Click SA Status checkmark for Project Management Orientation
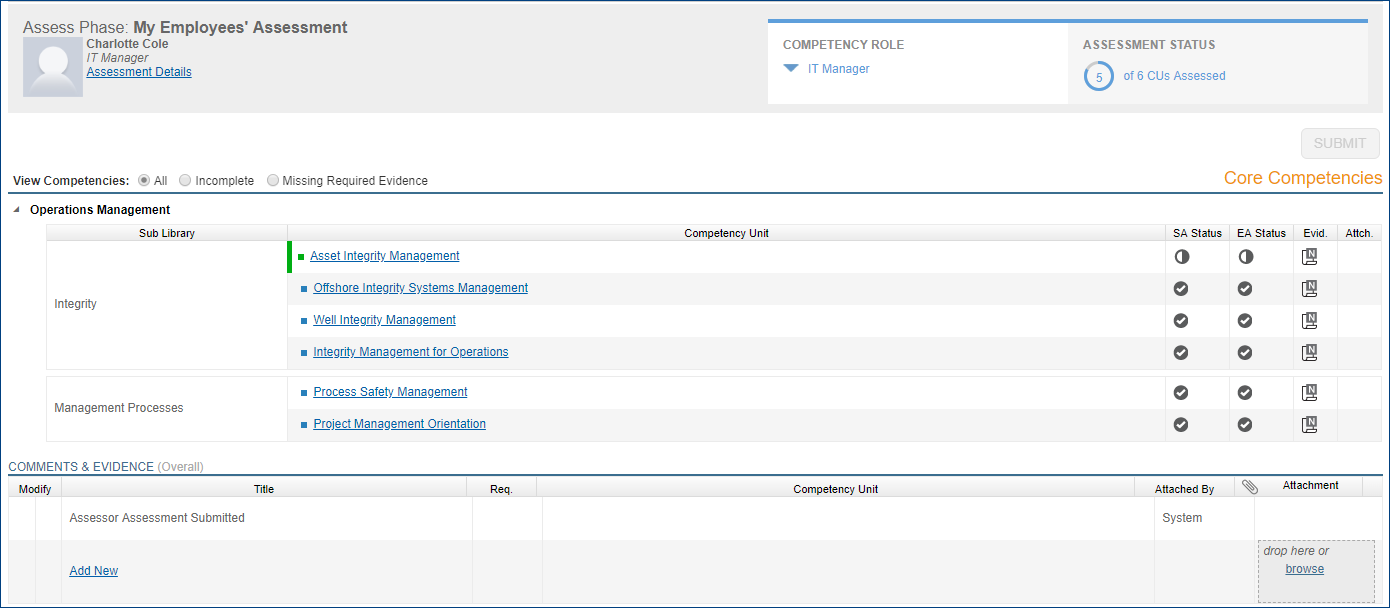 tap(1181, 425)
